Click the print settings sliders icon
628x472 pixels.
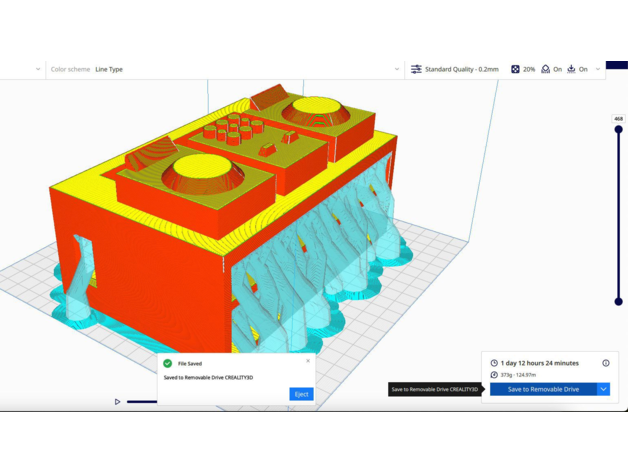coord(416,69)
